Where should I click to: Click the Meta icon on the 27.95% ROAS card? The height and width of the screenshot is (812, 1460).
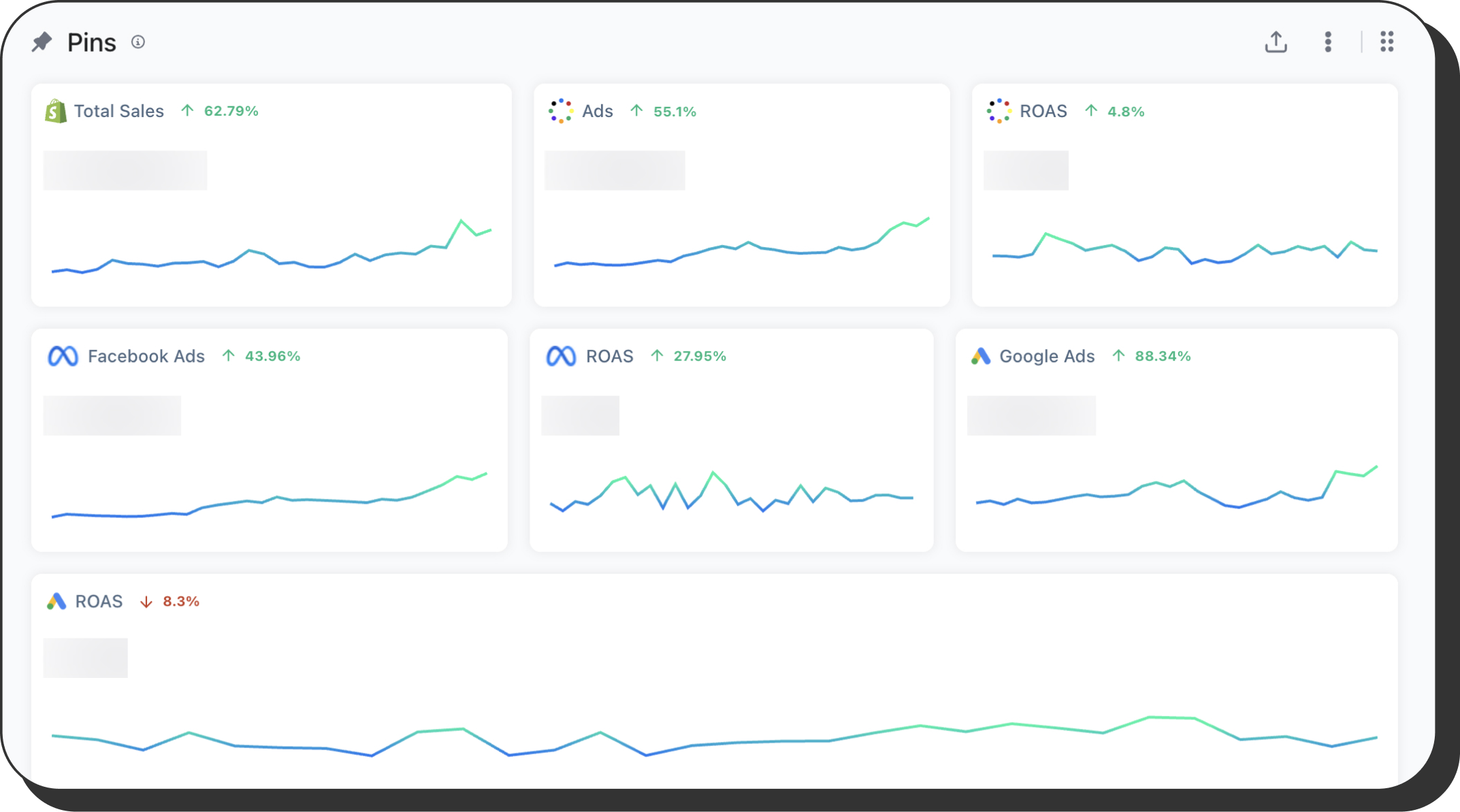coord(561,356)
